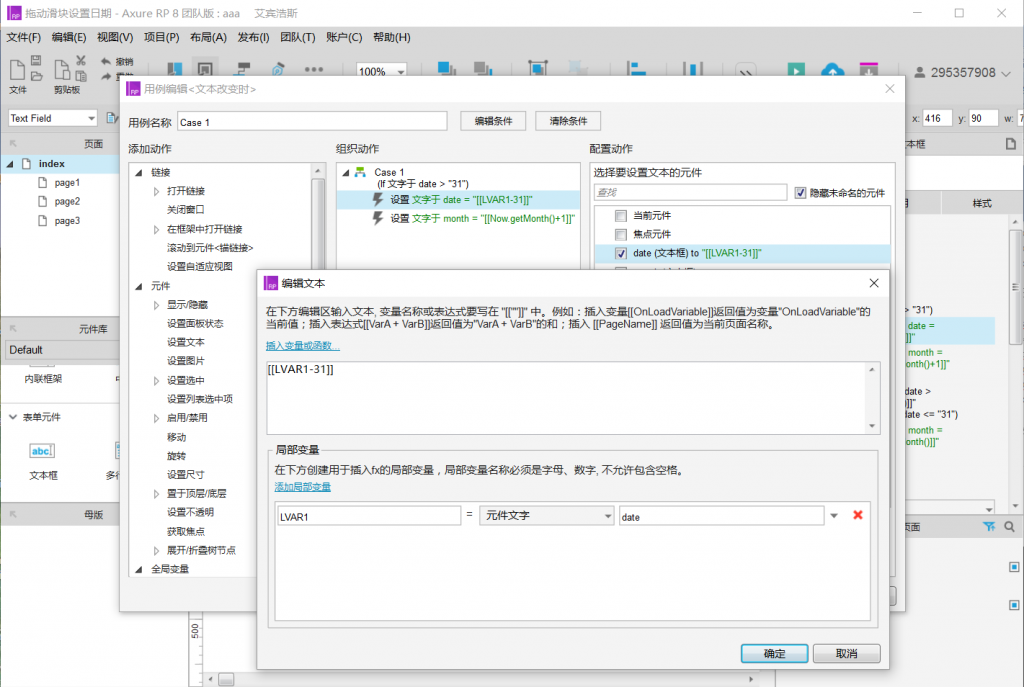Click the new file icon in the toolbar
Viewport: 1024px width, 687px height.
pos(17,69)
